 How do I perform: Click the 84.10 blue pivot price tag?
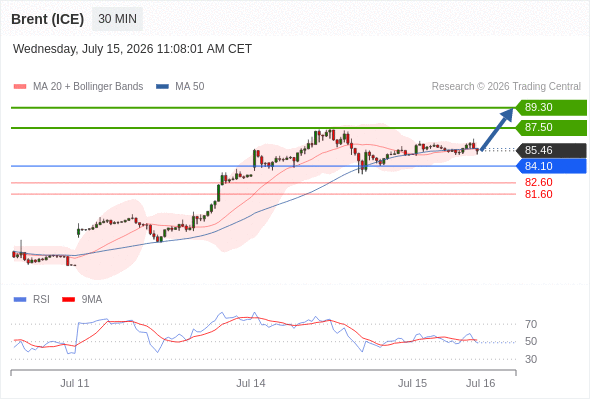[551, 166]
